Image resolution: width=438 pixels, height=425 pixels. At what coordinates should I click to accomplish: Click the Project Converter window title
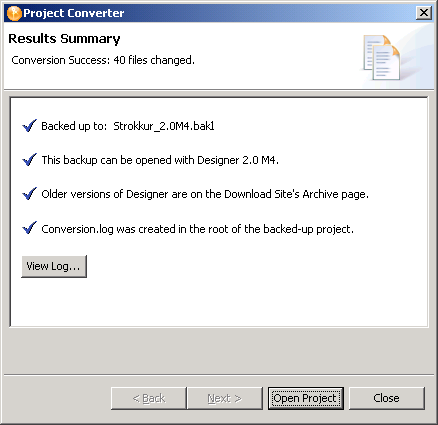tap(74, 13)
